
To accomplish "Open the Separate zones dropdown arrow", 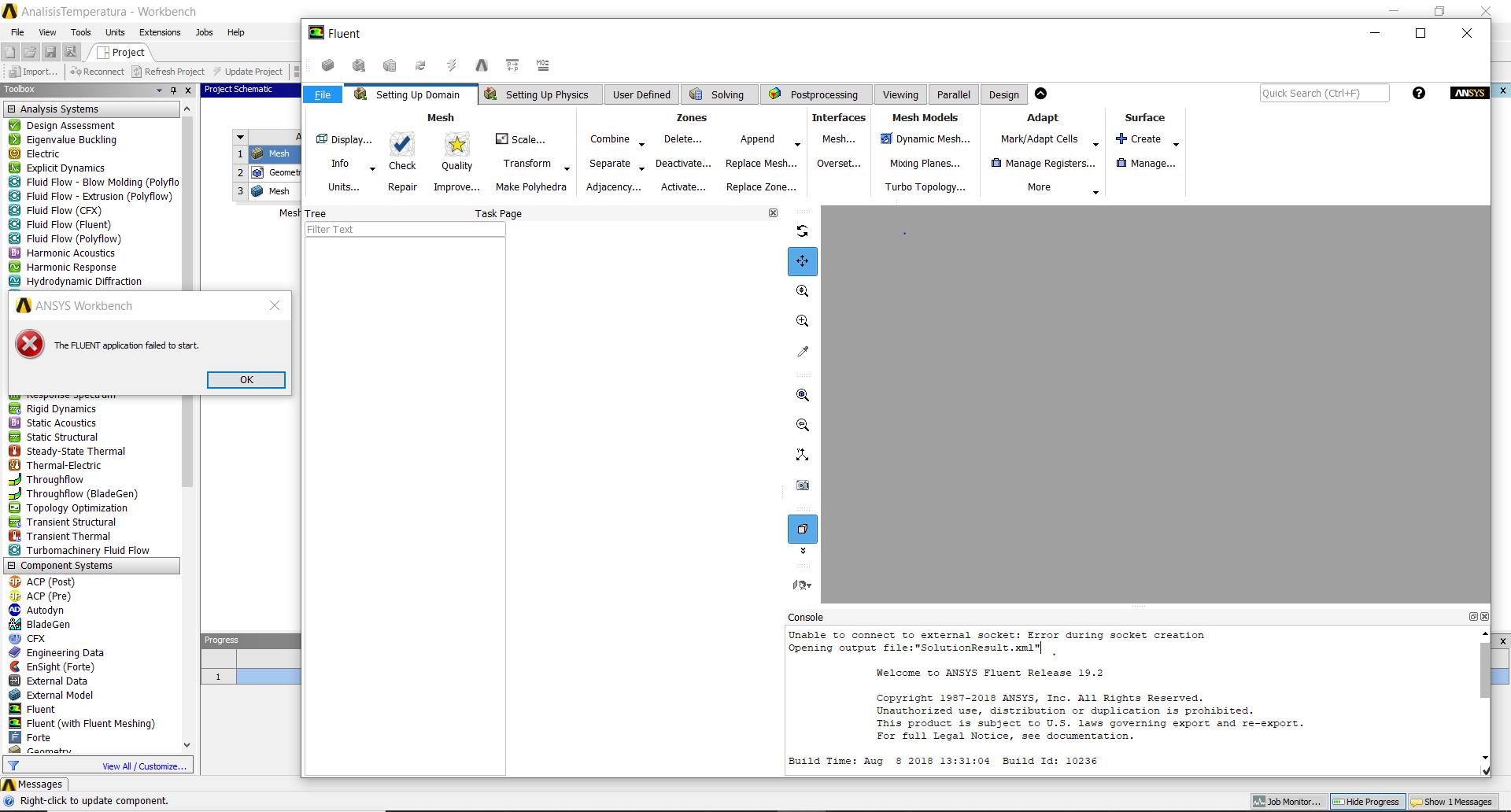I will [641, 168].
